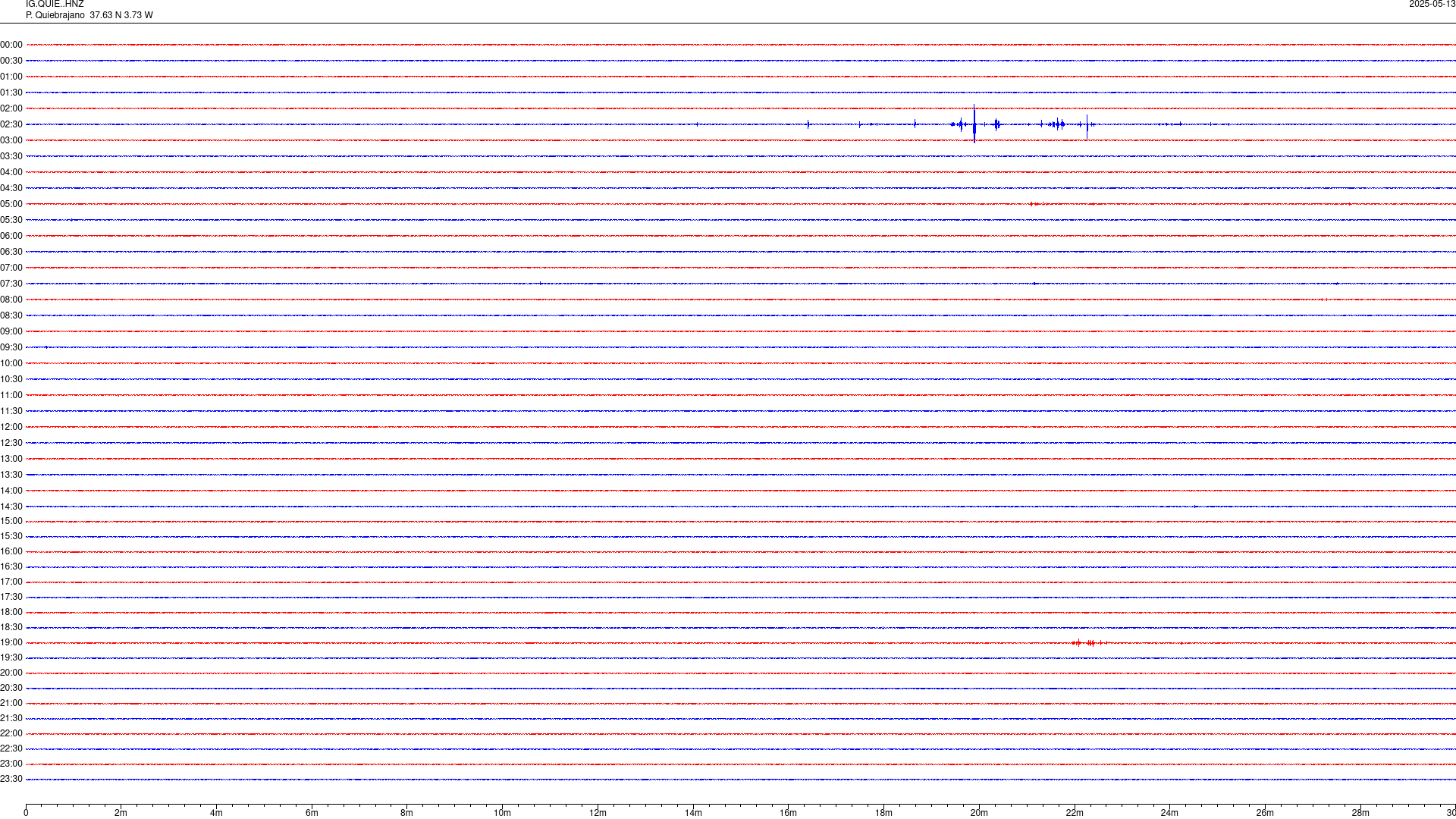
Task: Select the 15:00 time row label
Action: point(11,521)
